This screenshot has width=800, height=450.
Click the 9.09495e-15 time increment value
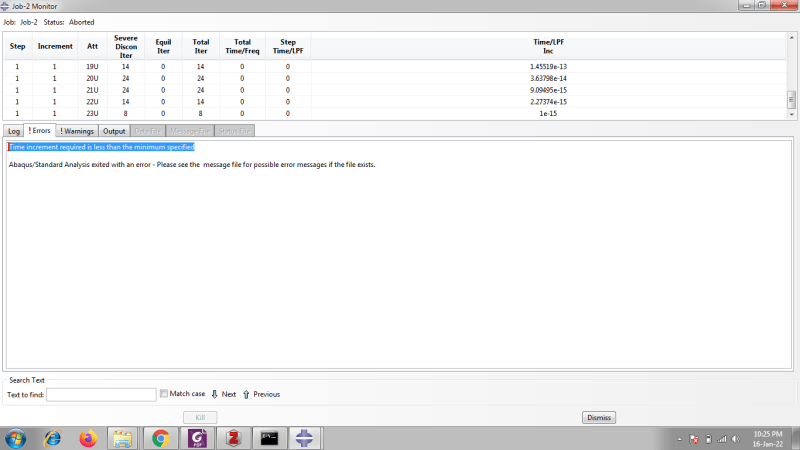coord(548,90)
